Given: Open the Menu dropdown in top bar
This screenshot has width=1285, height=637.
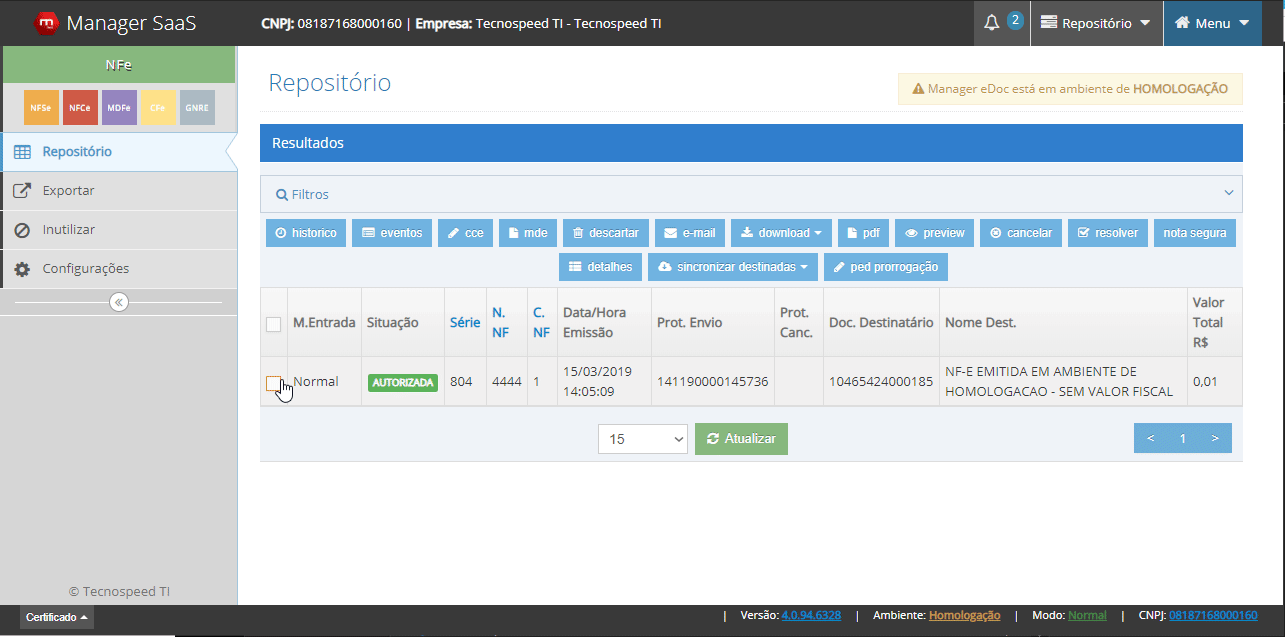Looking at the screenshot, I should [1212, 23].
